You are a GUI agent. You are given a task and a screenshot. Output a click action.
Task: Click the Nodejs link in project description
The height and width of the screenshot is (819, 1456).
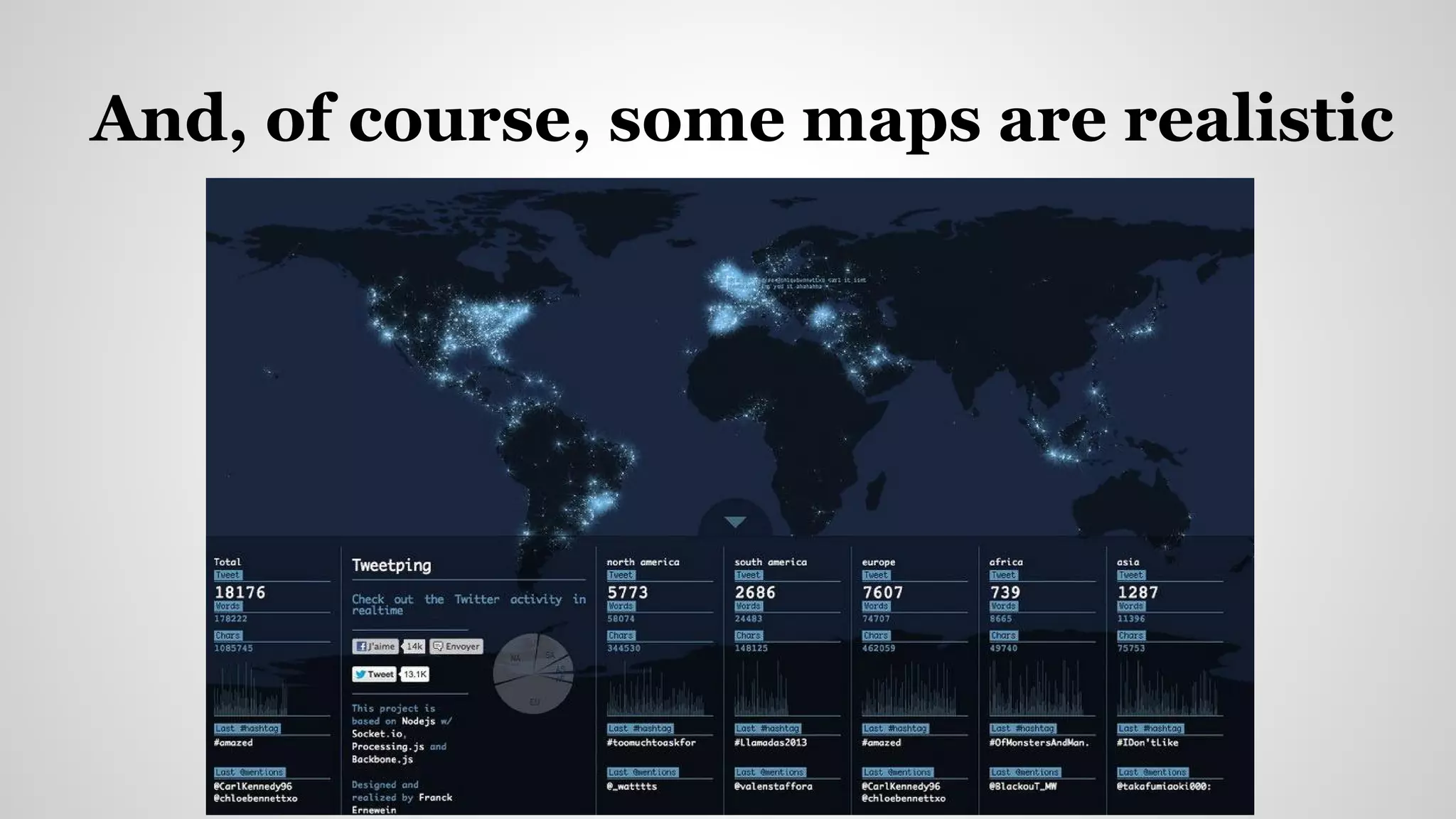click(418, 721)
